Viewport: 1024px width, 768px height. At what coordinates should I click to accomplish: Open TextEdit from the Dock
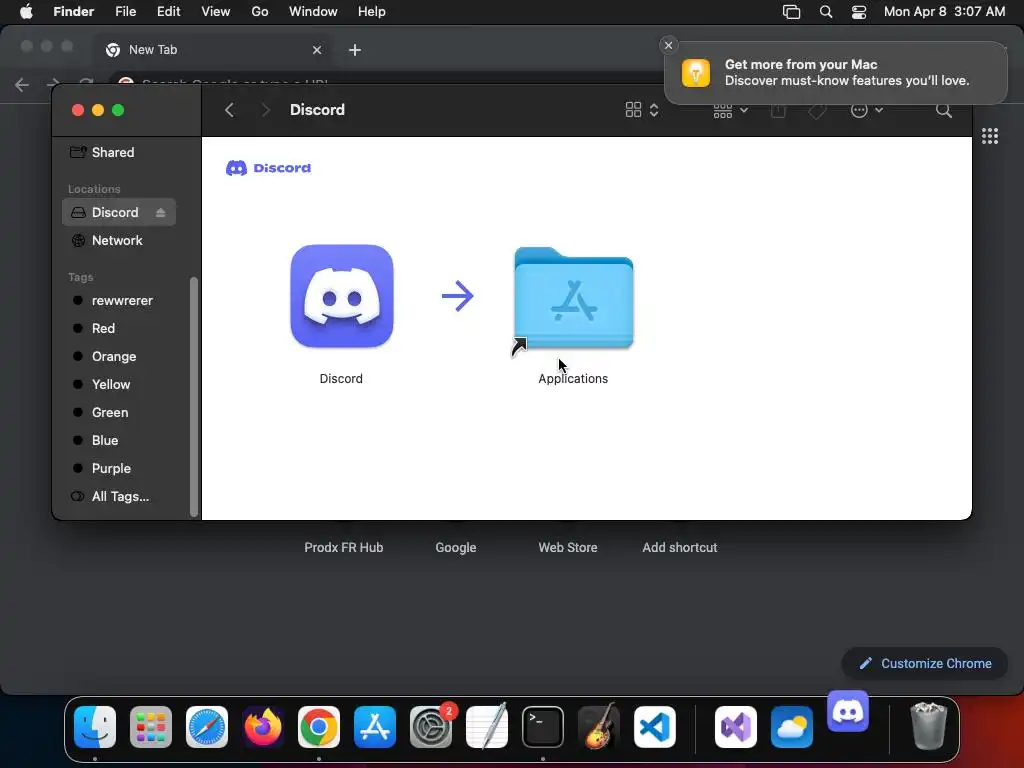pos(487,727)
